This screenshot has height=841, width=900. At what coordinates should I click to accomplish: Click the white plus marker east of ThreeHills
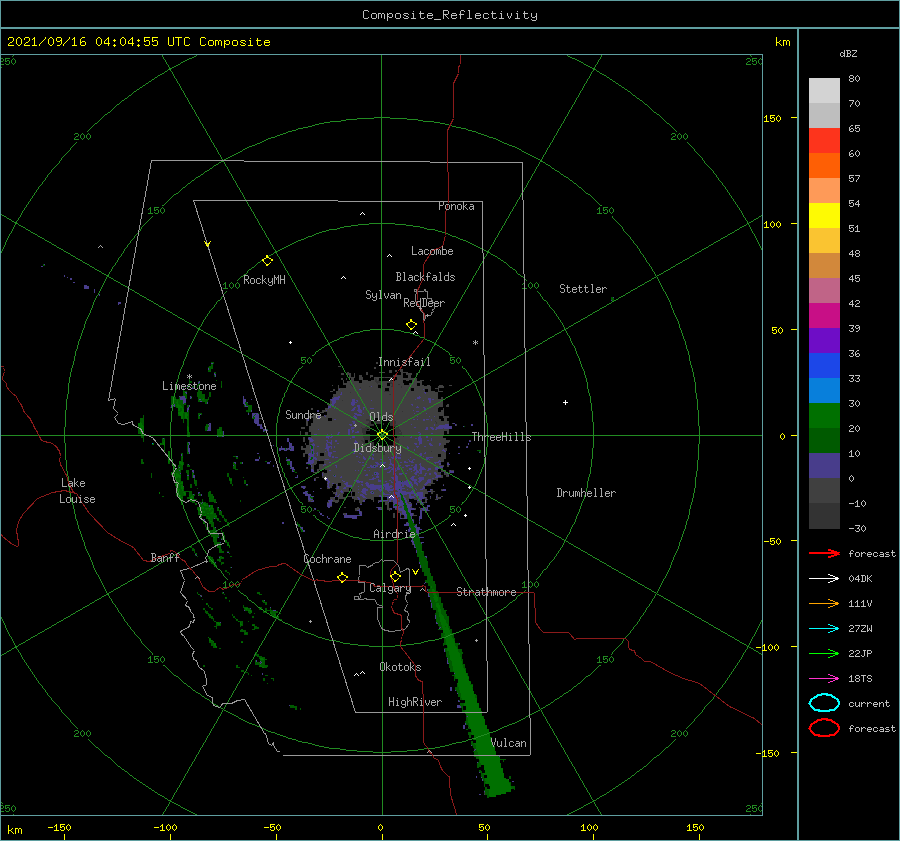565,402
